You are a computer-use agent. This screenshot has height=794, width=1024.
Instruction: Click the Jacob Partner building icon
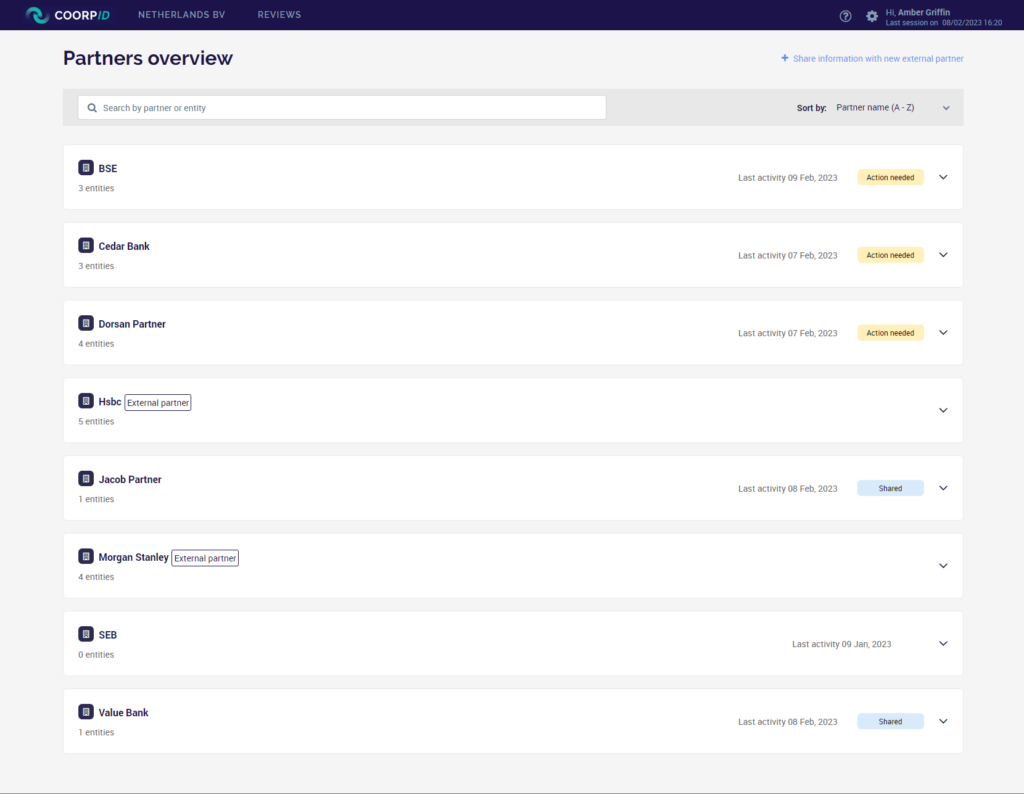(86, 479)
